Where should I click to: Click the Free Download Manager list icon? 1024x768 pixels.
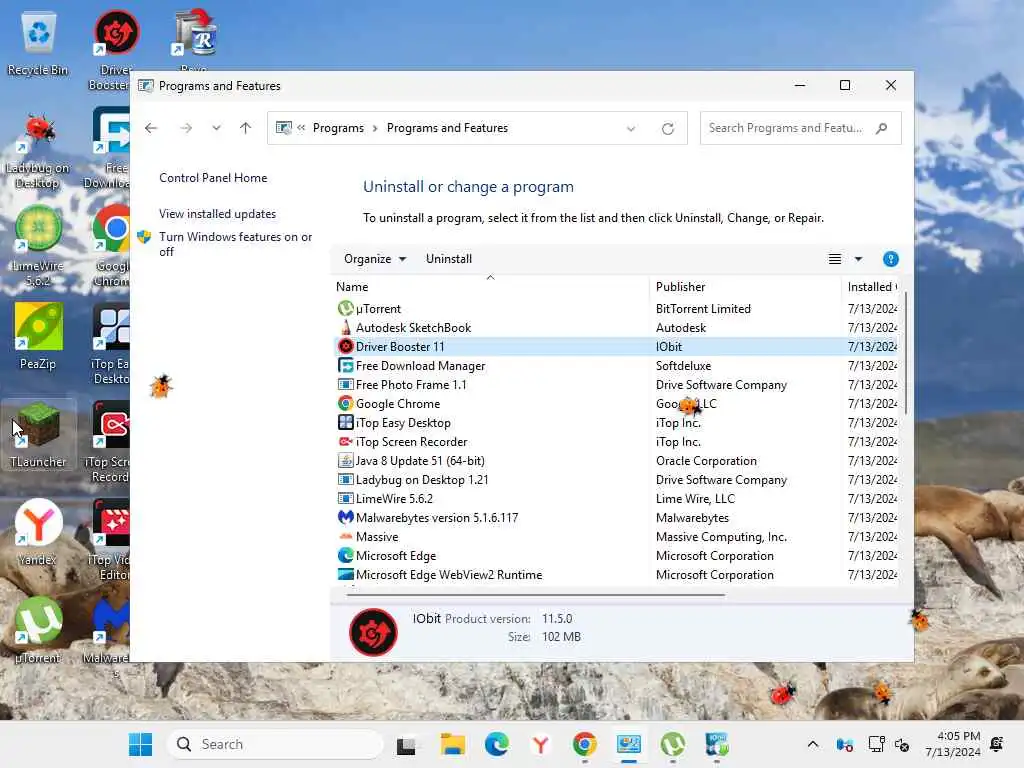(345, 366)
